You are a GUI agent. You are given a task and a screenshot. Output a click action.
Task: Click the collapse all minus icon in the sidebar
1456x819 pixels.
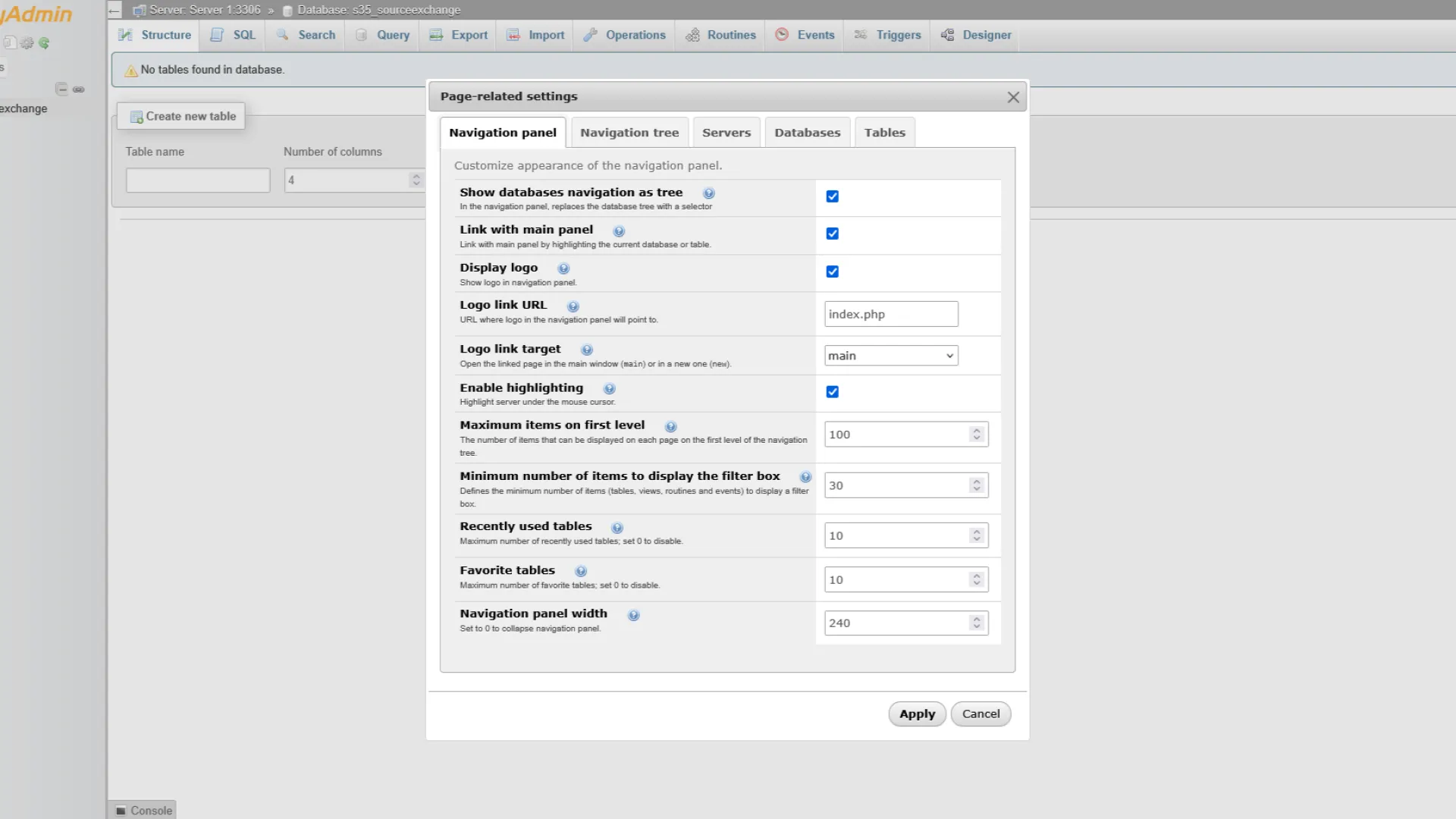point(61,89)
